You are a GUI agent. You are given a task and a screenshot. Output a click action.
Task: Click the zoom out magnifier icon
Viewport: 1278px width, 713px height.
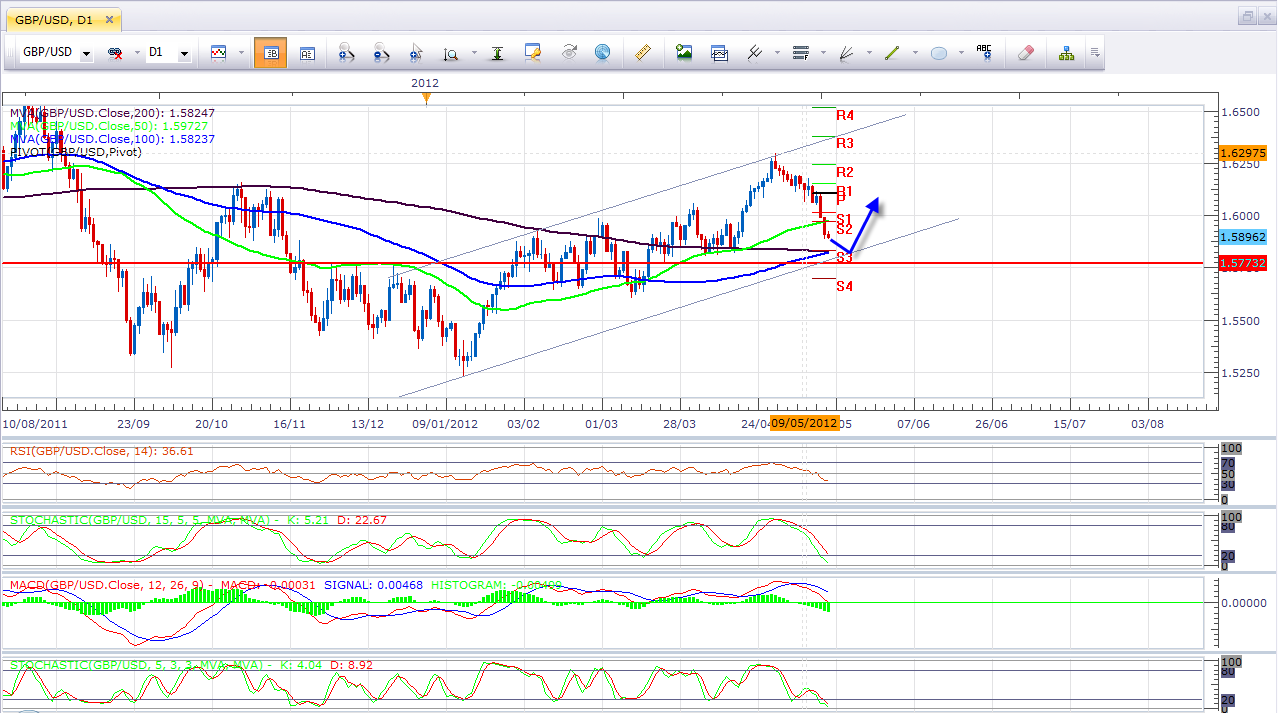click(x=381, y=53)
